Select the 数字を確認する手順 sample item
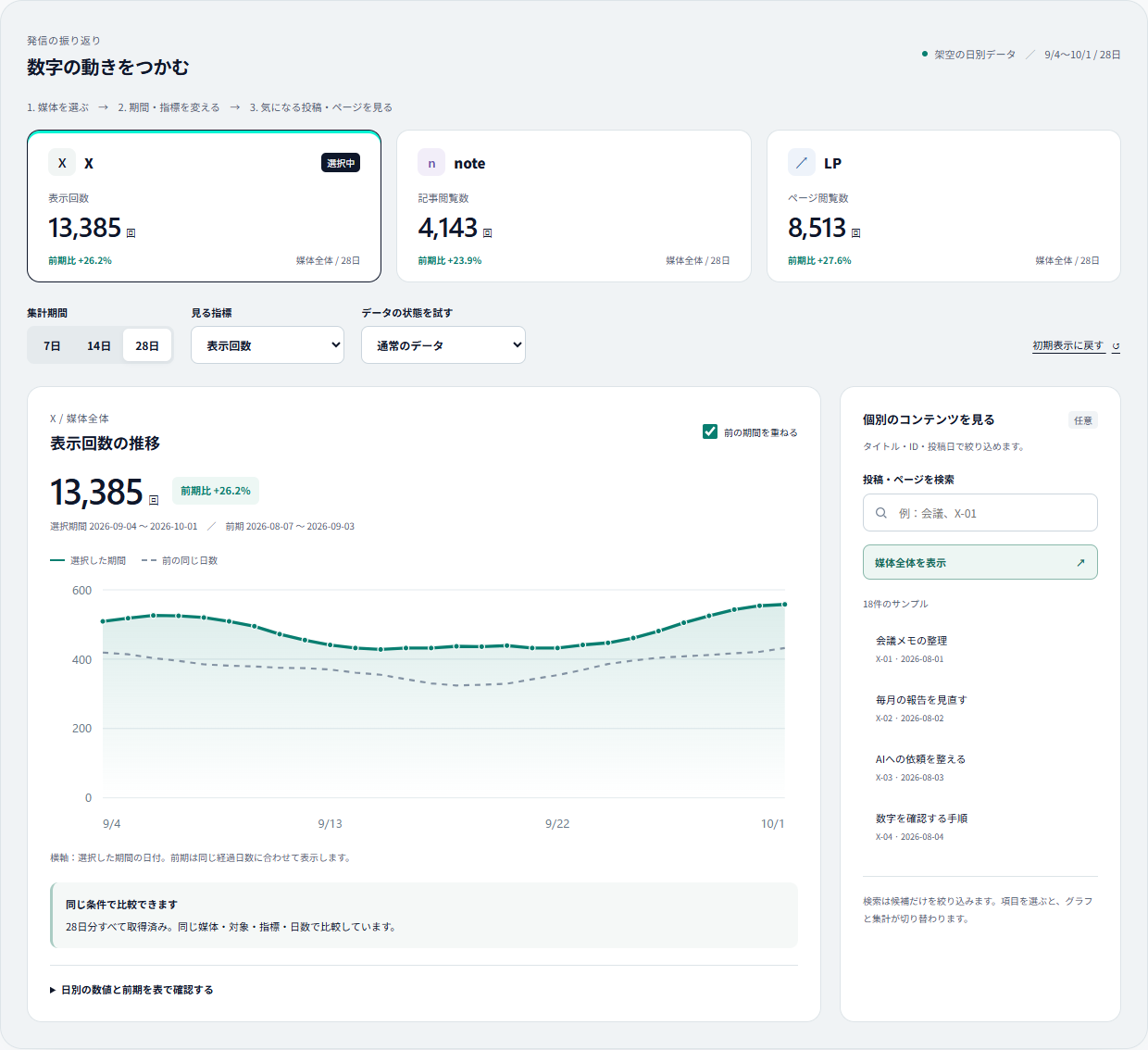Screen dimensions: 1148x1050 [x=980, y=826]
